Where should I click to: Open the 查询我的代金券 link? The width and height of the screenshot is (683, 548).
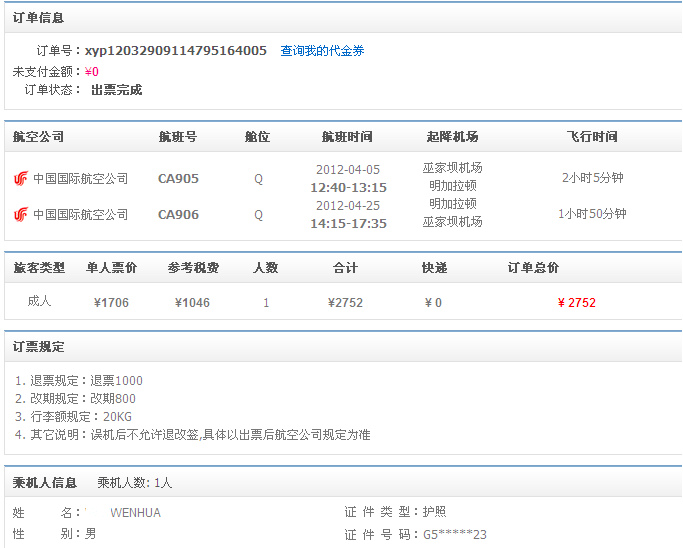322,51
